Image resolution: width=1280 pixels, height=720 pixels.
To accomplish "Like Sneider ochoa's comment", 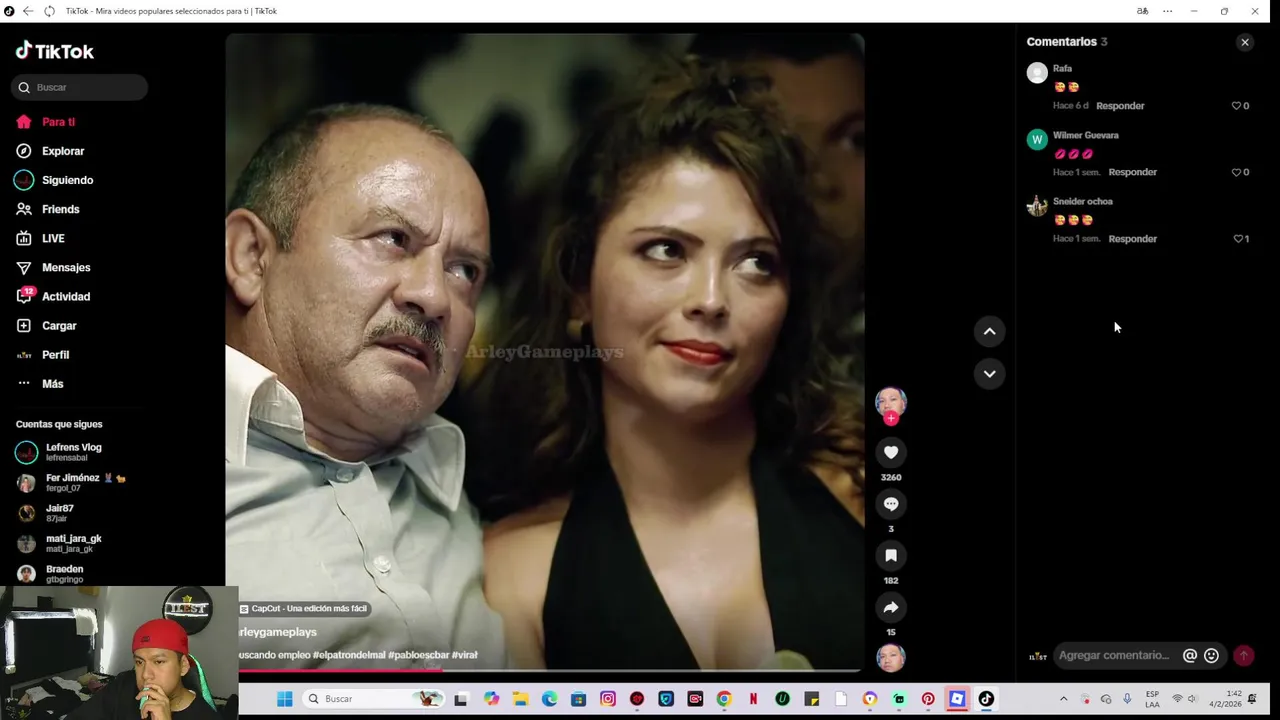I will tap(1238, 239).
